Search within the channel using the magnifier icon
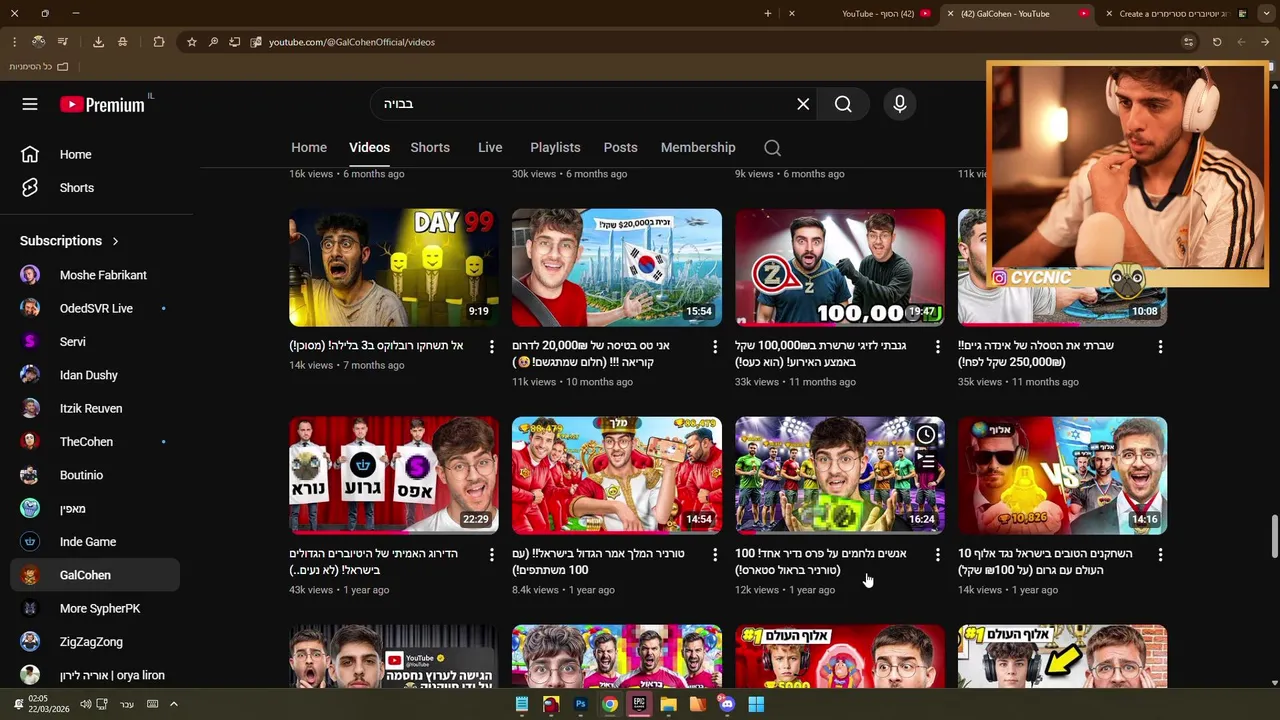This screenshot has height=720, width=1280. 772,148
